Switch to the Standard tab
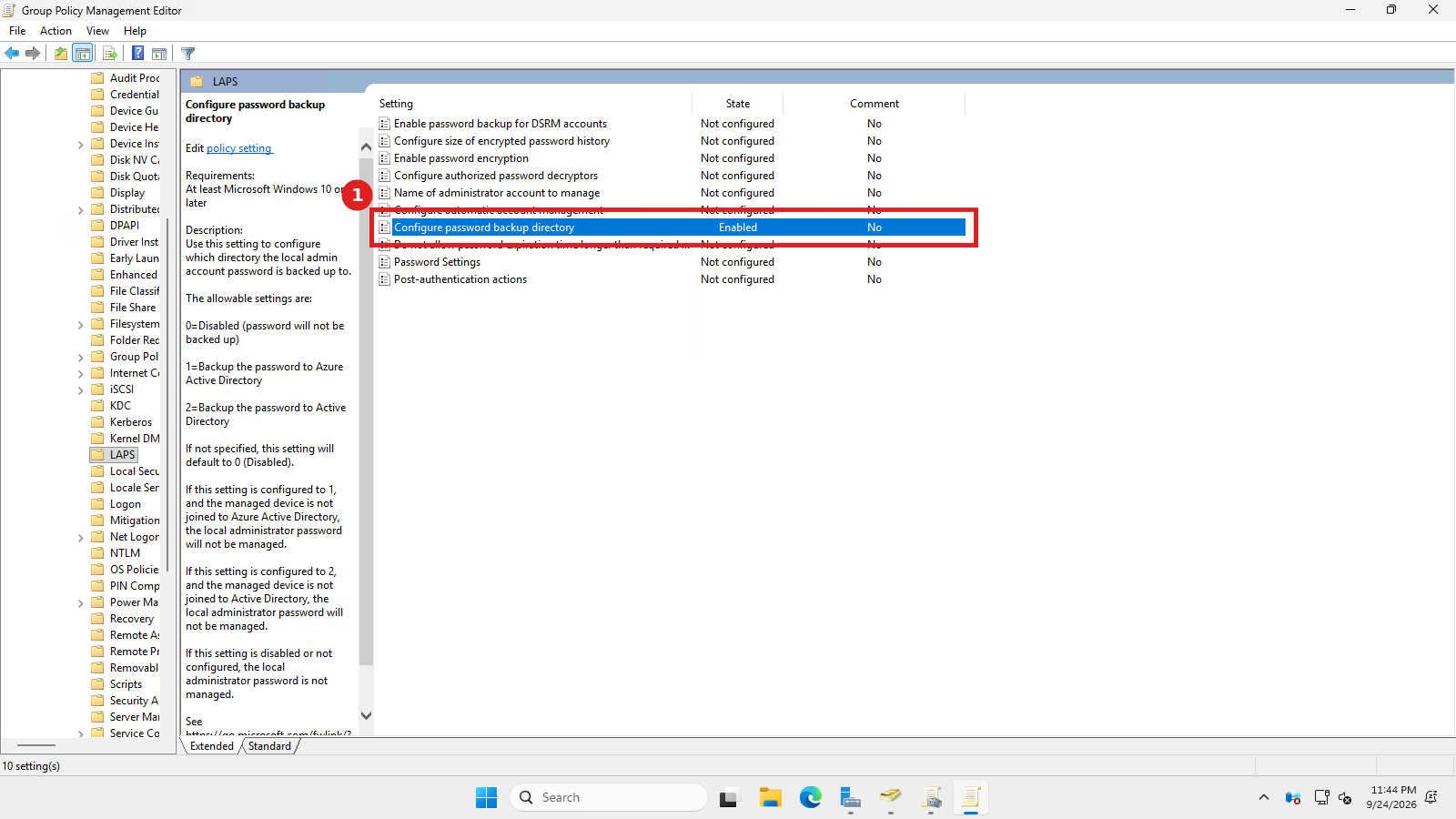The width and height of the screenshot is (1456, 819). (x=269, y=746)
